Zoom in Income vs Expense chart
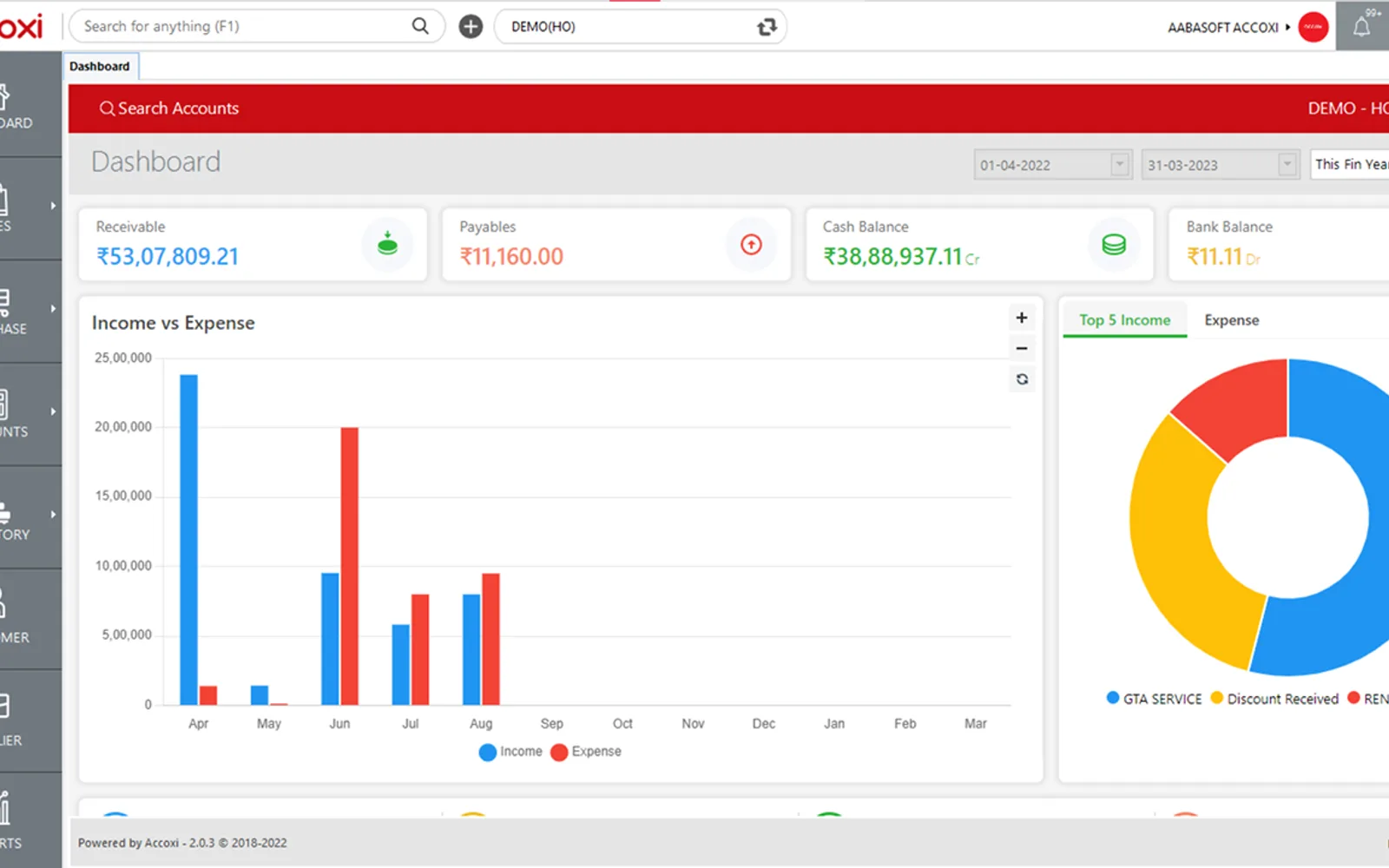The image size is (1389, 868). pos(1022,318)
